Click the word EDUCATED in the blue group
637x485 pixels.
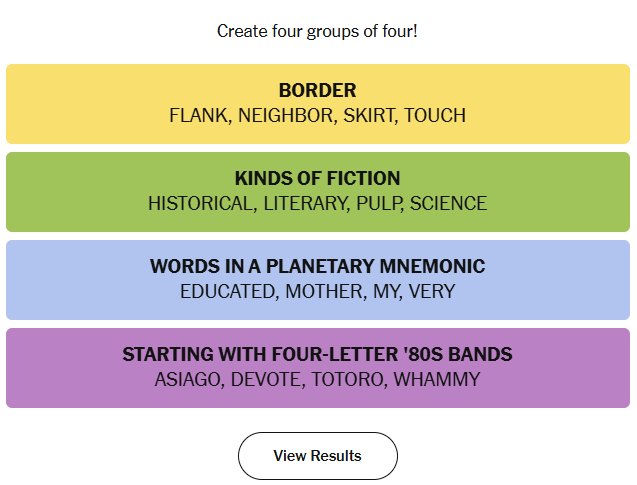pyautogui.click(x=228, y=292)
